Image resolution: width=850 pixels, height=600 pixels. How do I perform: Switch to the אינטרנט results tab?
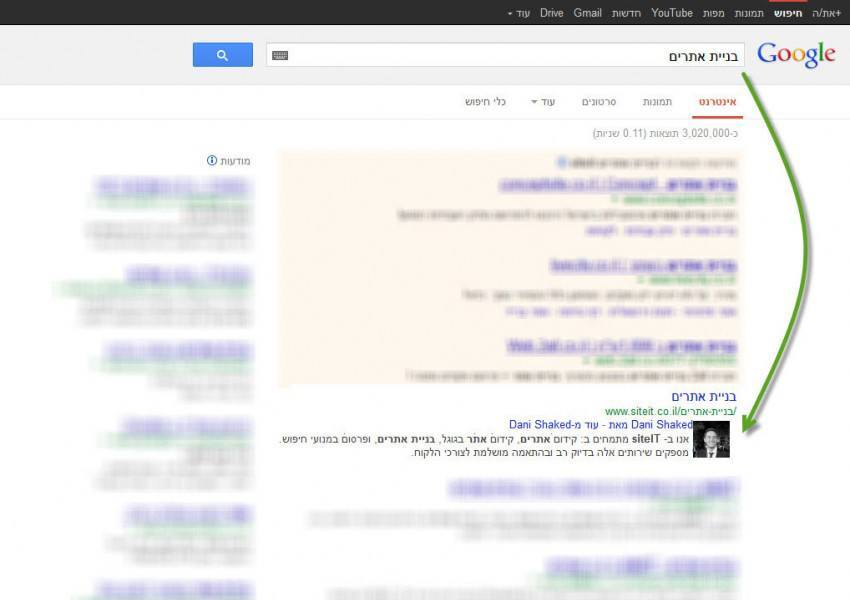tap(717, 102)
